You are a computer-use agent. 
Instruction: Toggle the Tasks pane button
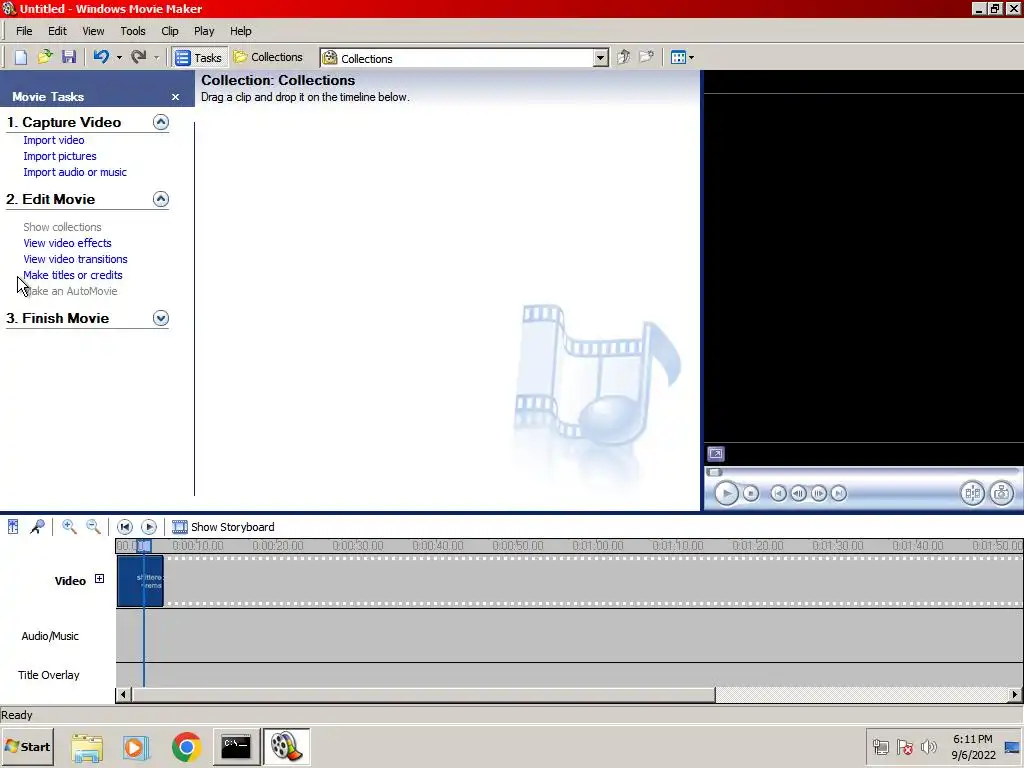pyautogui.click(x=199, y=57)
